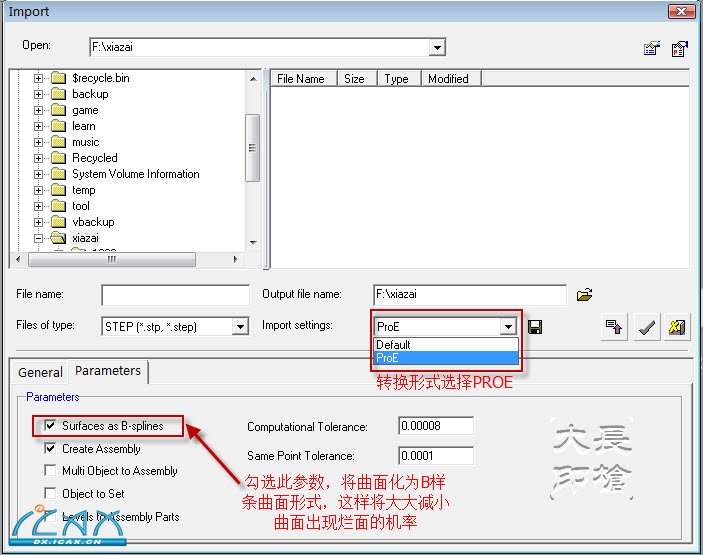Click the green checkmark apply icon
Viewport: 703px width, 555px height.
pos(646,327)
